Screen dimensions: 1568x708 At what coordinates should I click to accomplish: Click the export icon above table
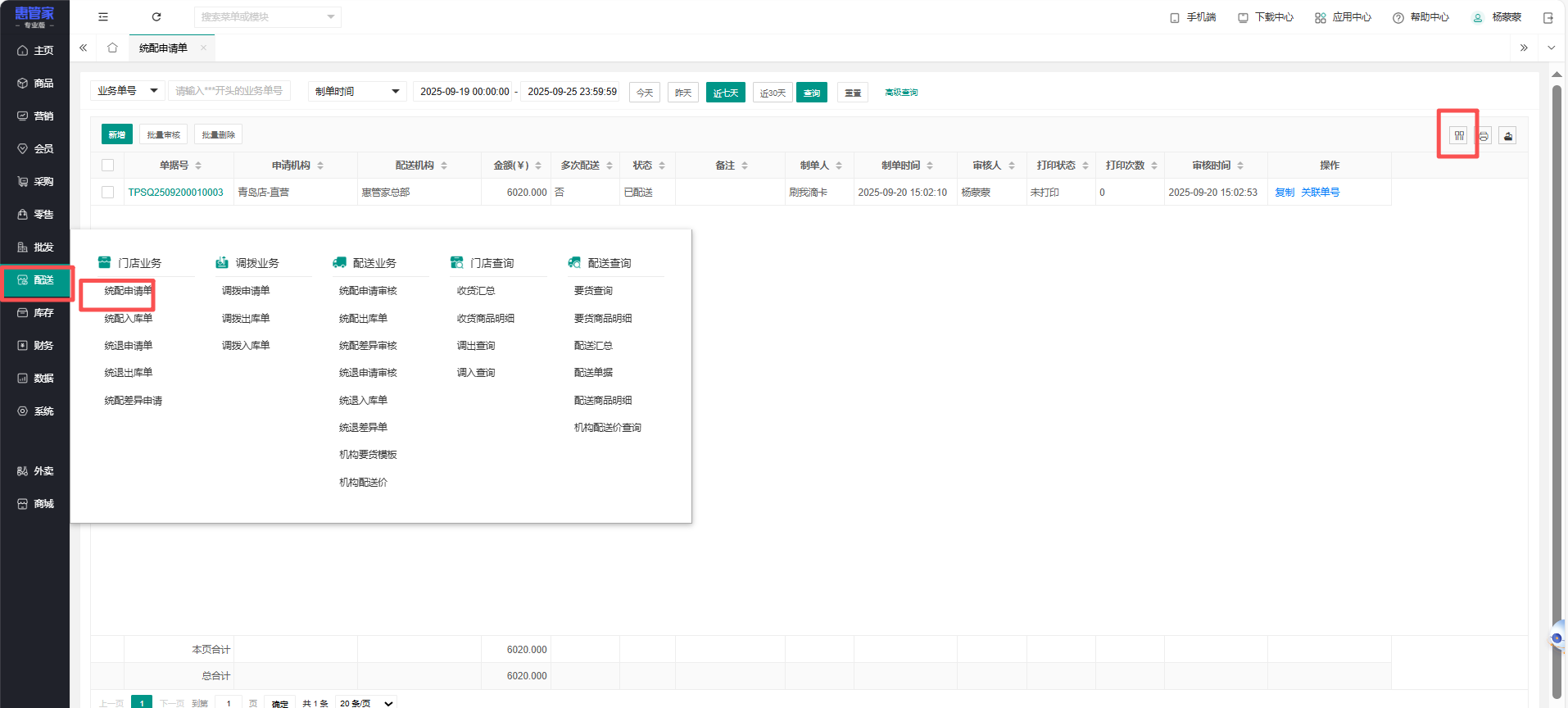(1507, 135)
